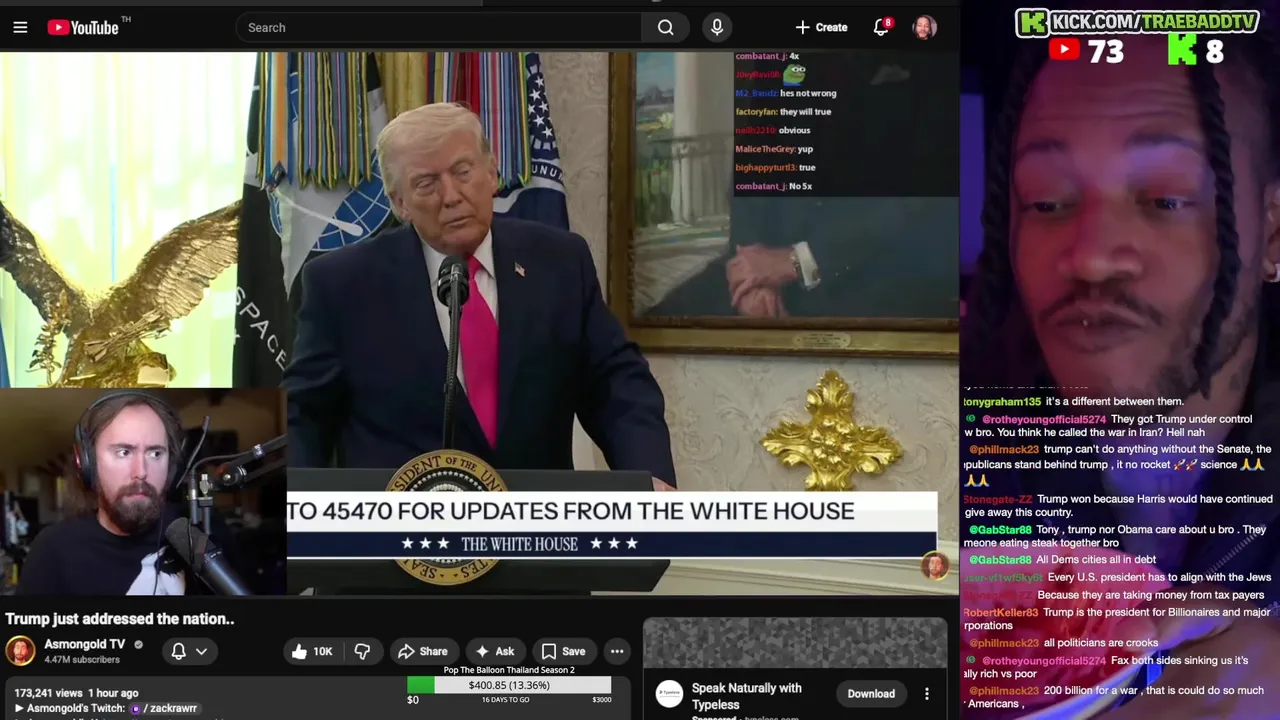The image size is (1280, 720).
Task: Click the Ask AI button
Action: [495, 651]
